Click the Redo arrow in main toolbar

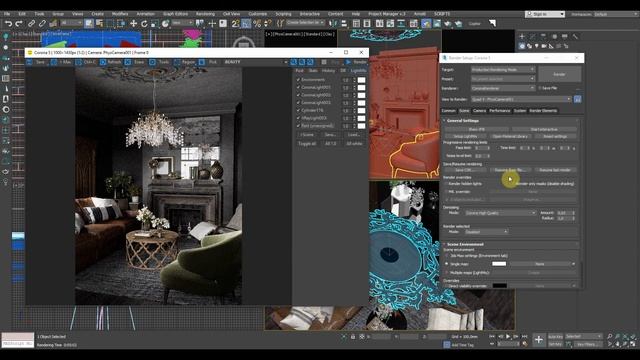coord(19,24)
